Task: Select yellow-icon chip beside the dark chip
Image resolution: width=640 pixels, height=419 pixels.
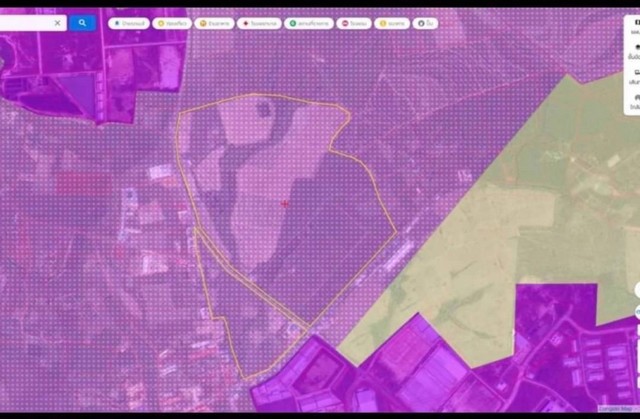Action: tap(393, 22)
